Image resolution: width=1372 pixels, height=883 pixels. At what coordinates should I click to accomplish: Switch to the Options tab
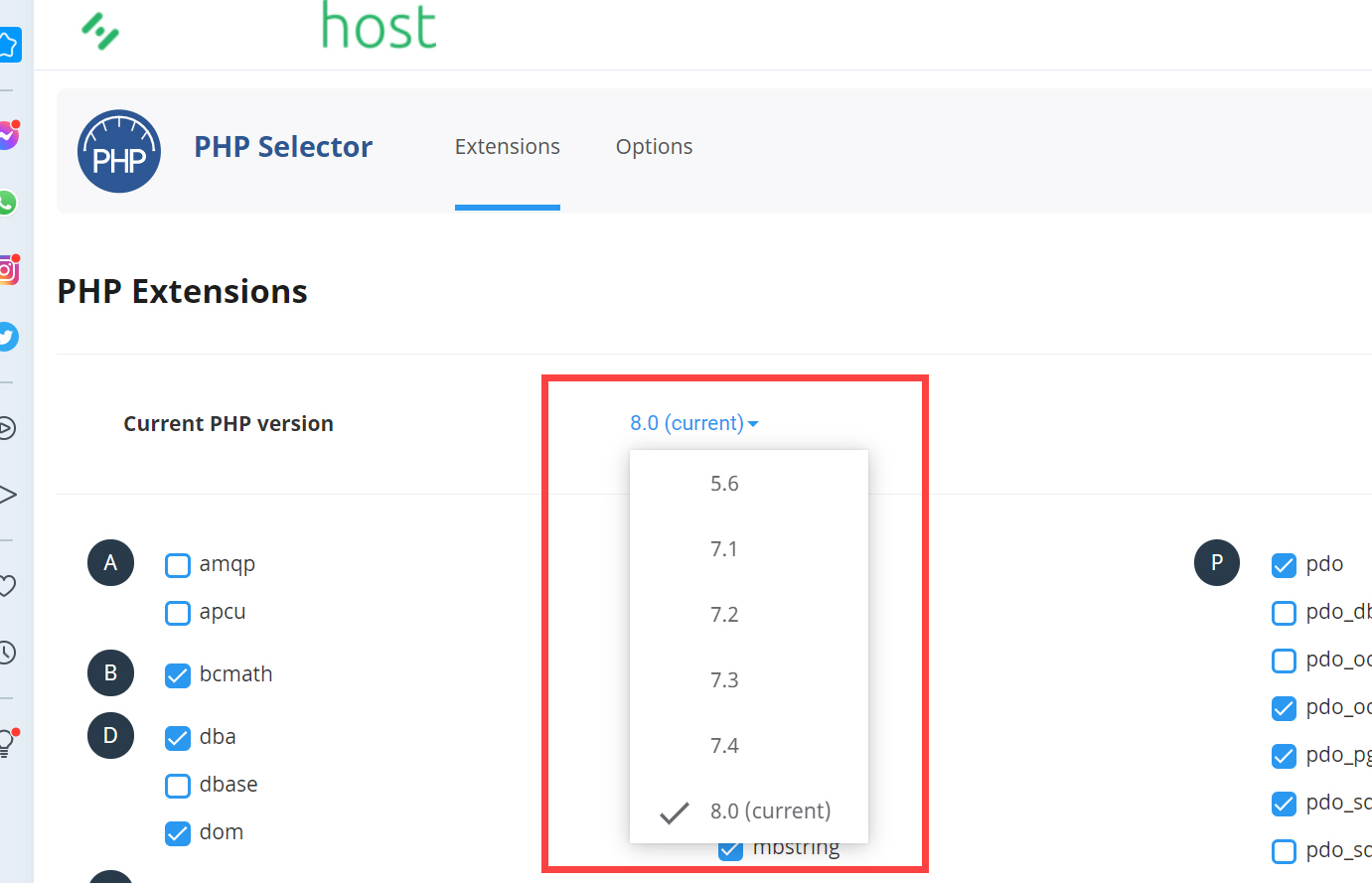(x=654, y=146)
